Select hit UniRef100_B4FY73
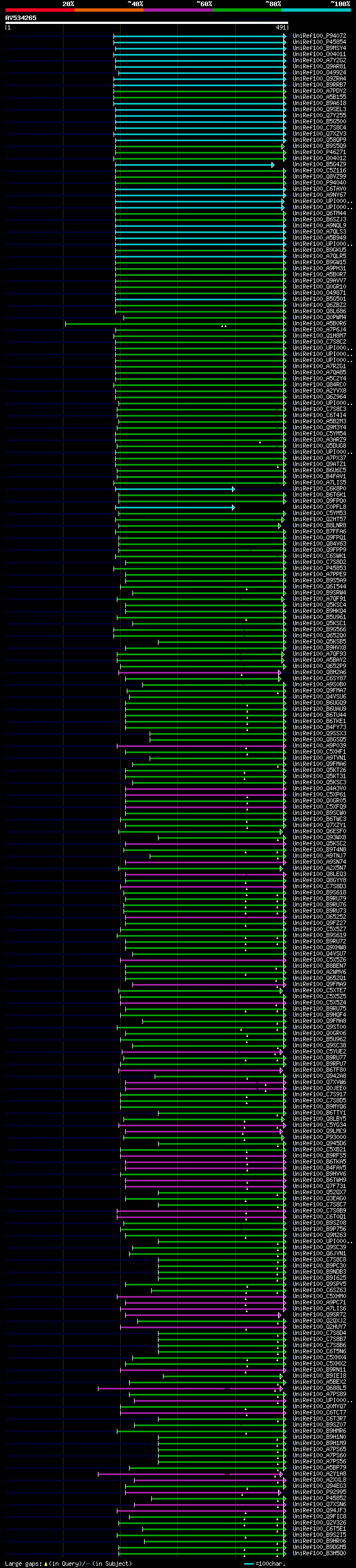 tap(319, 728)
